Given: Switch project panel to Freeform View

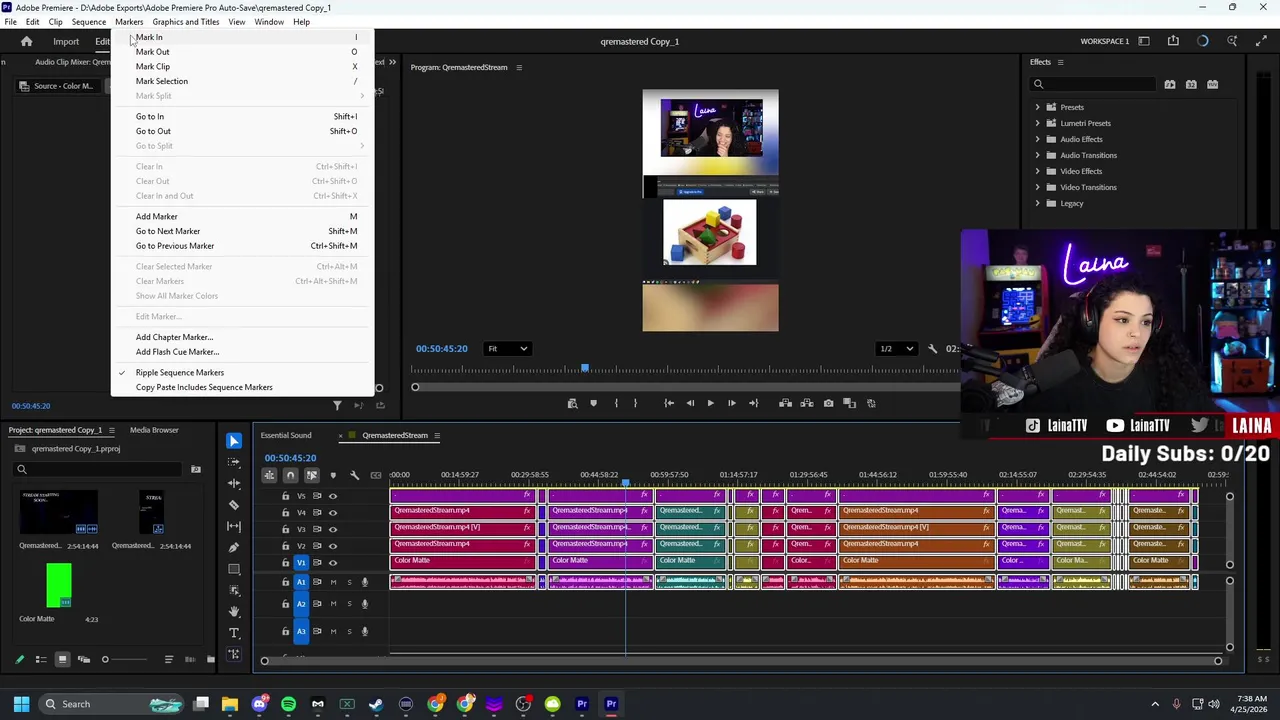Looking at the screenshot, I should (83, 659).
